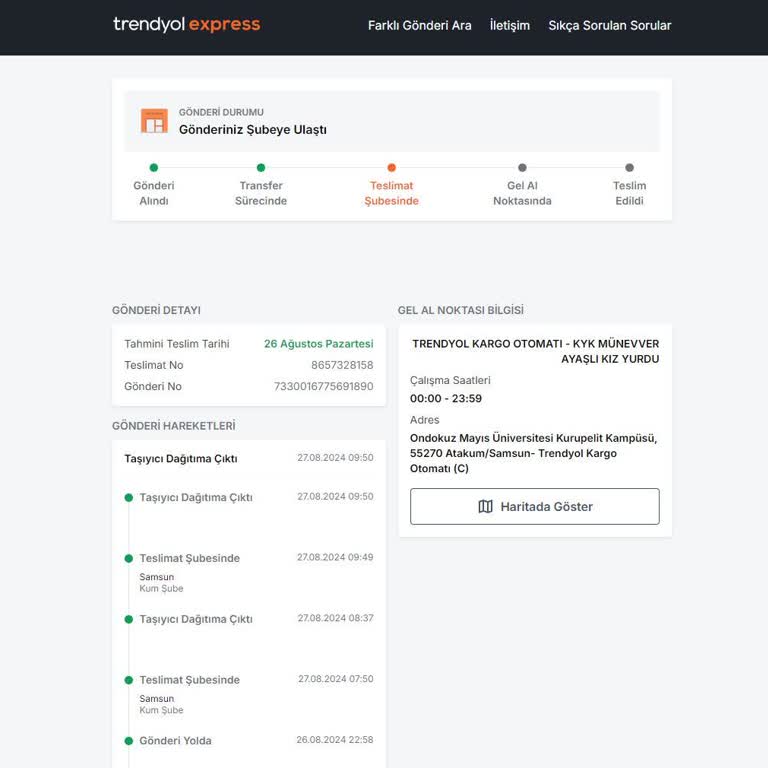Click the orange shipment status branch icon
768x768 pixels.
154,121
